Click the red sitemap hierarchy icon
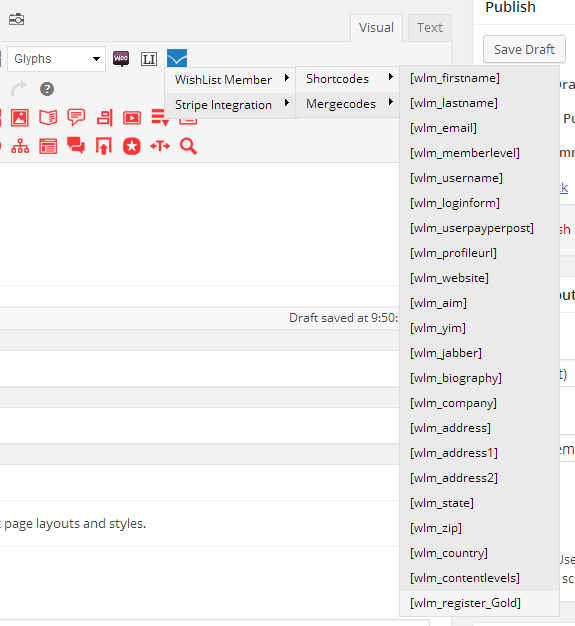This screenshot has height=626, width=575. (20, 147)
